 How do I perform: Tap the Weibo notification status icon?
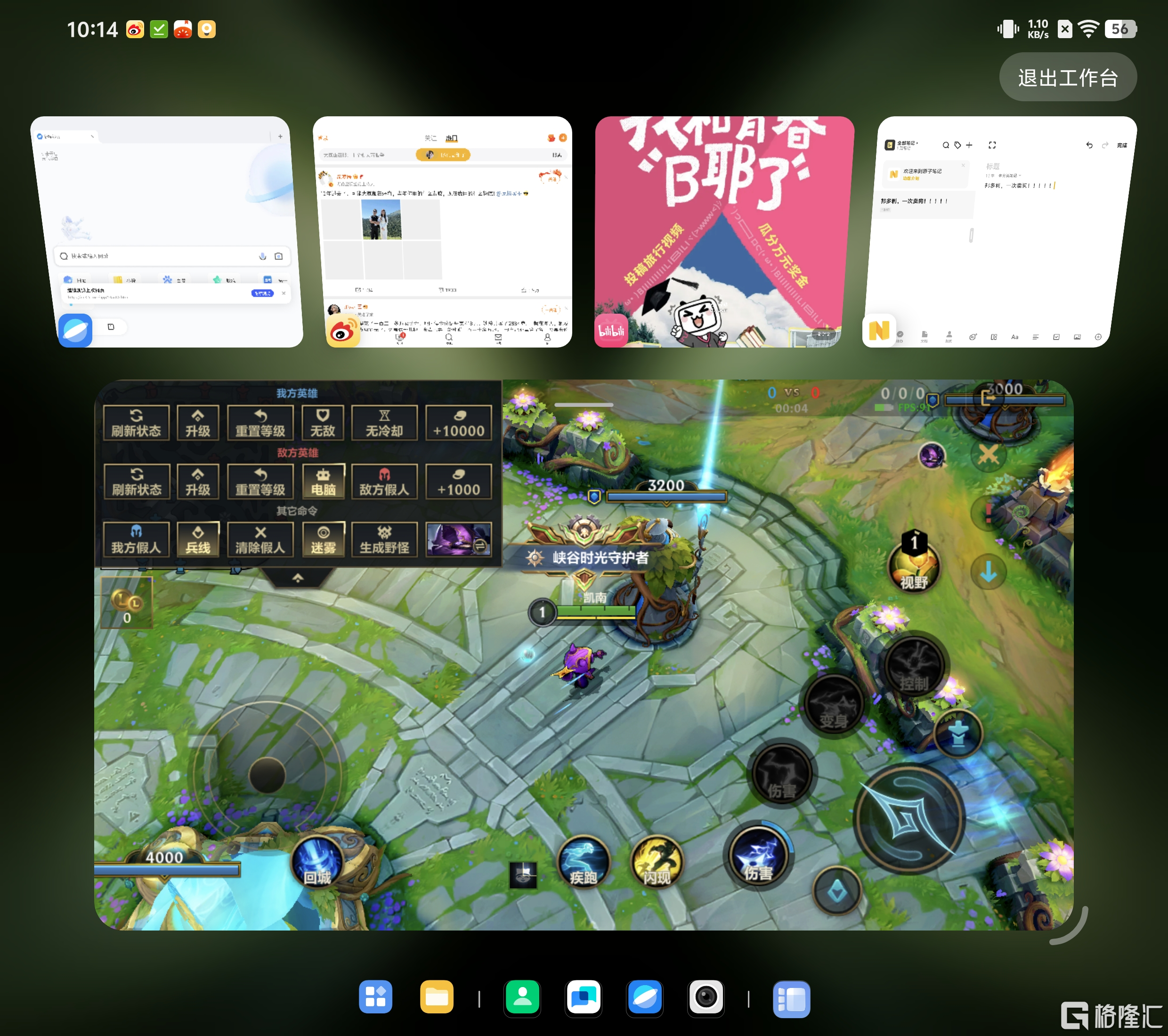point(135,29)
